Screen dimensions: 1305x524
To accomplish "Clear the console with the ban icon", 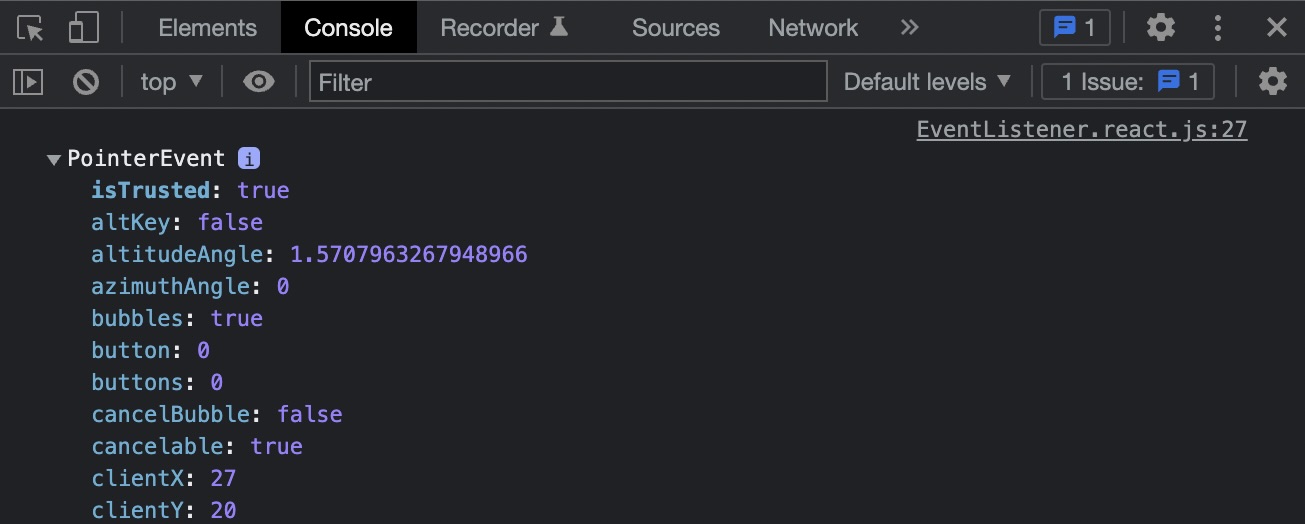I will click(x=86, y=82).
